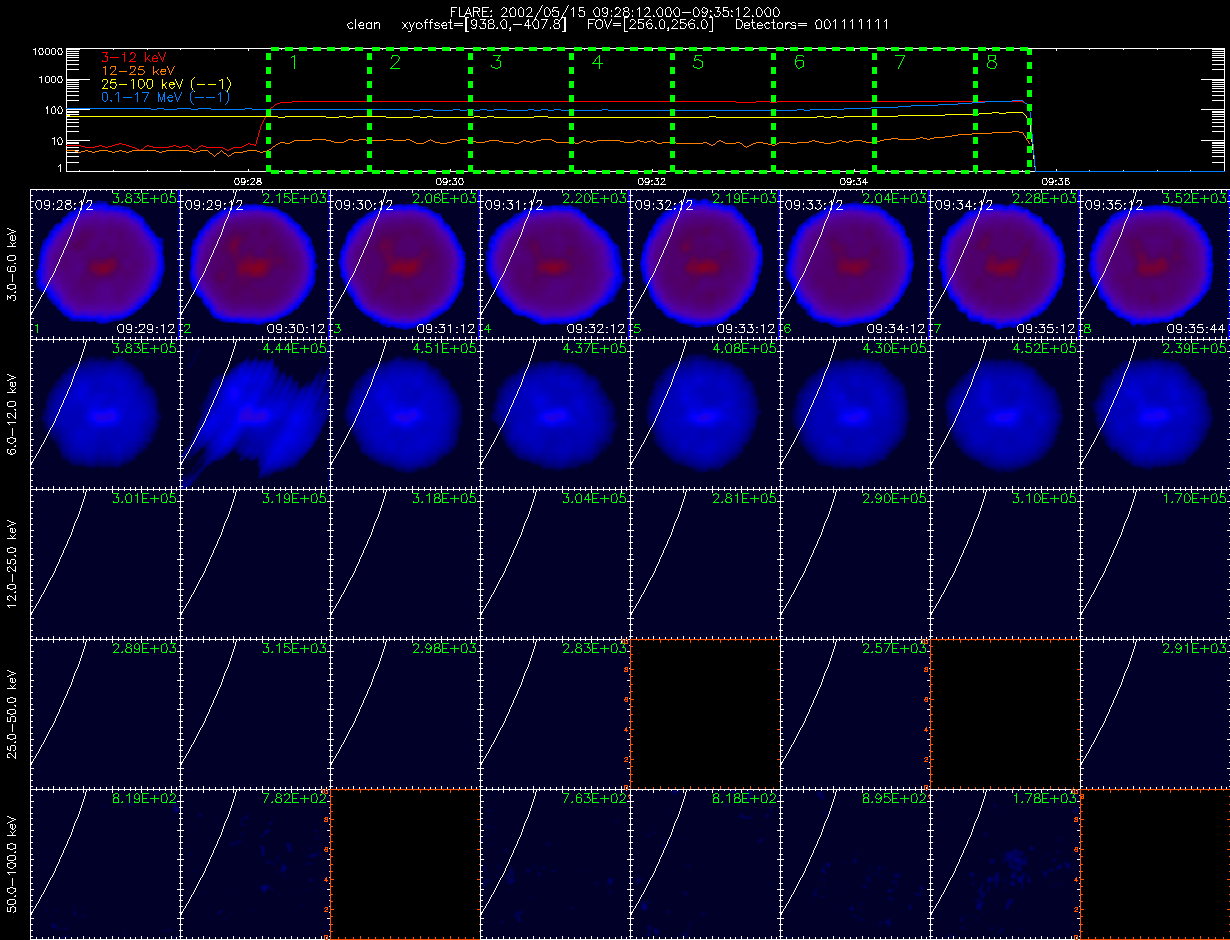
Task: Select interval marker 1 in the light curve
Action: pyautogui.click(x=294, y=63)
